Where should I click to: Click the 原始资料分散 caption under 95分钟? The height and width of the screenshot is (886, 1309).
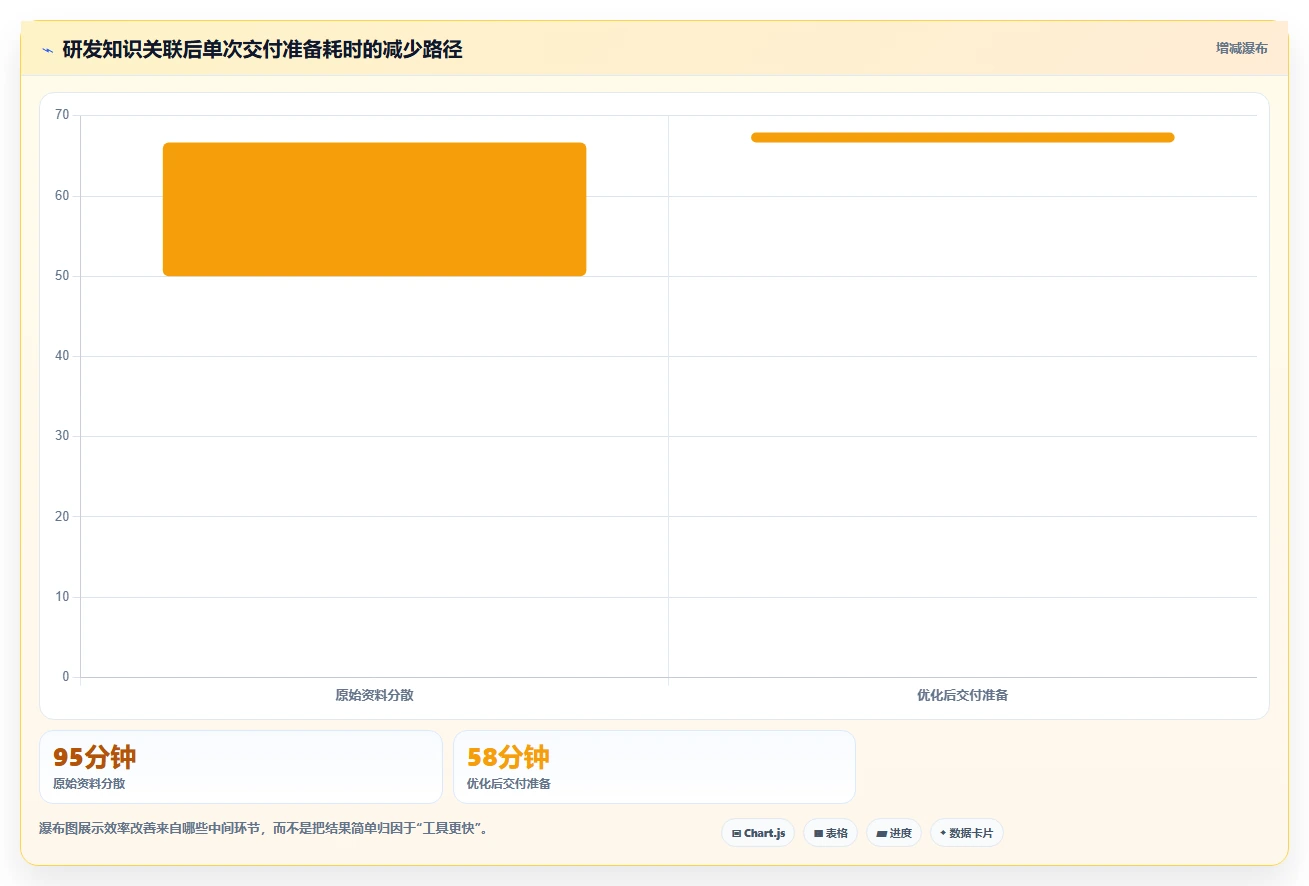pyautogui.click(x=89, y=784)
